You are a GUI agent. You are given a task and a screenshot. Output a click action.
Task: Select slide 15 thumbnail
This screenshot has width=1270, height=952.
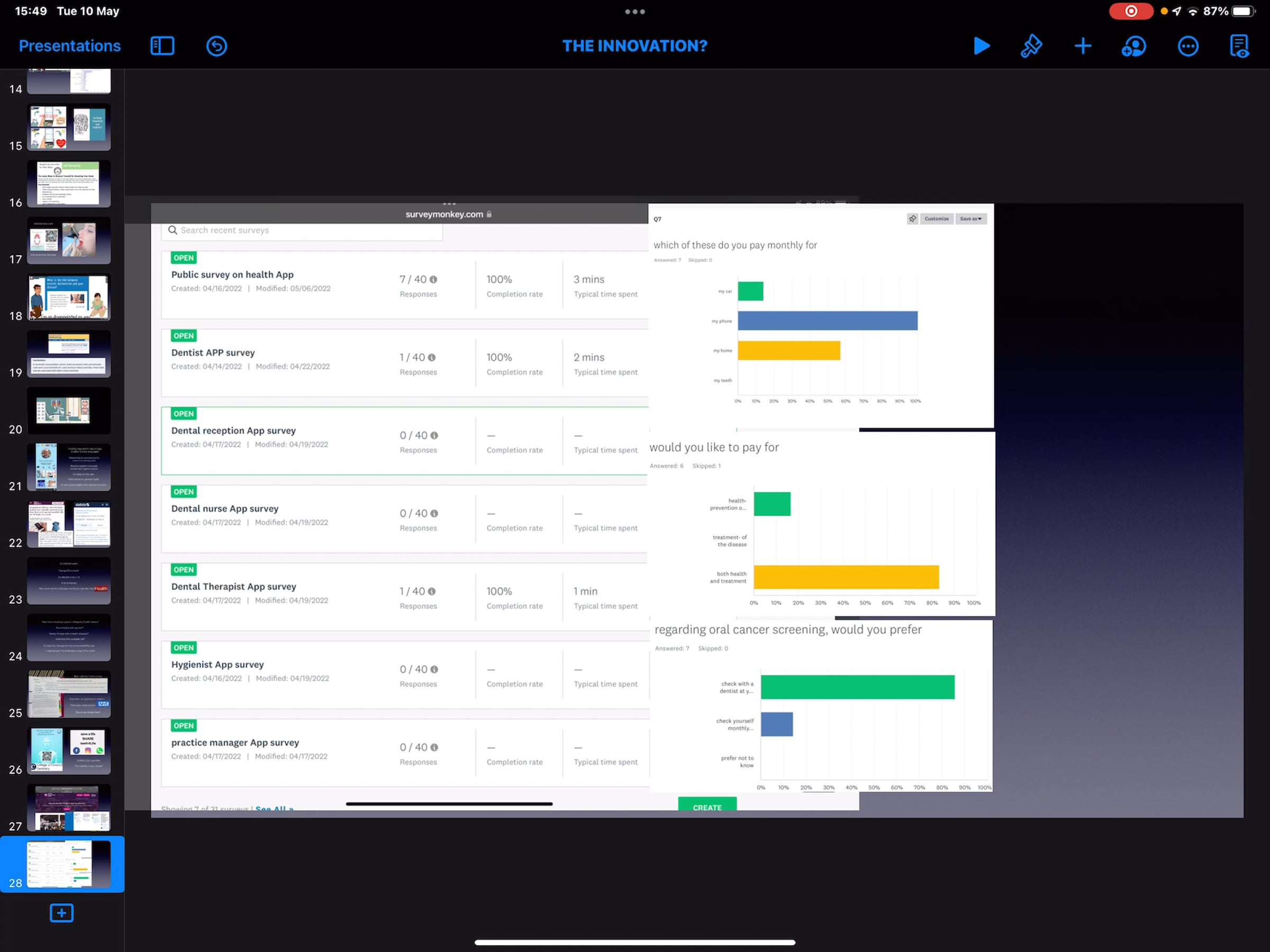[69, 127]
